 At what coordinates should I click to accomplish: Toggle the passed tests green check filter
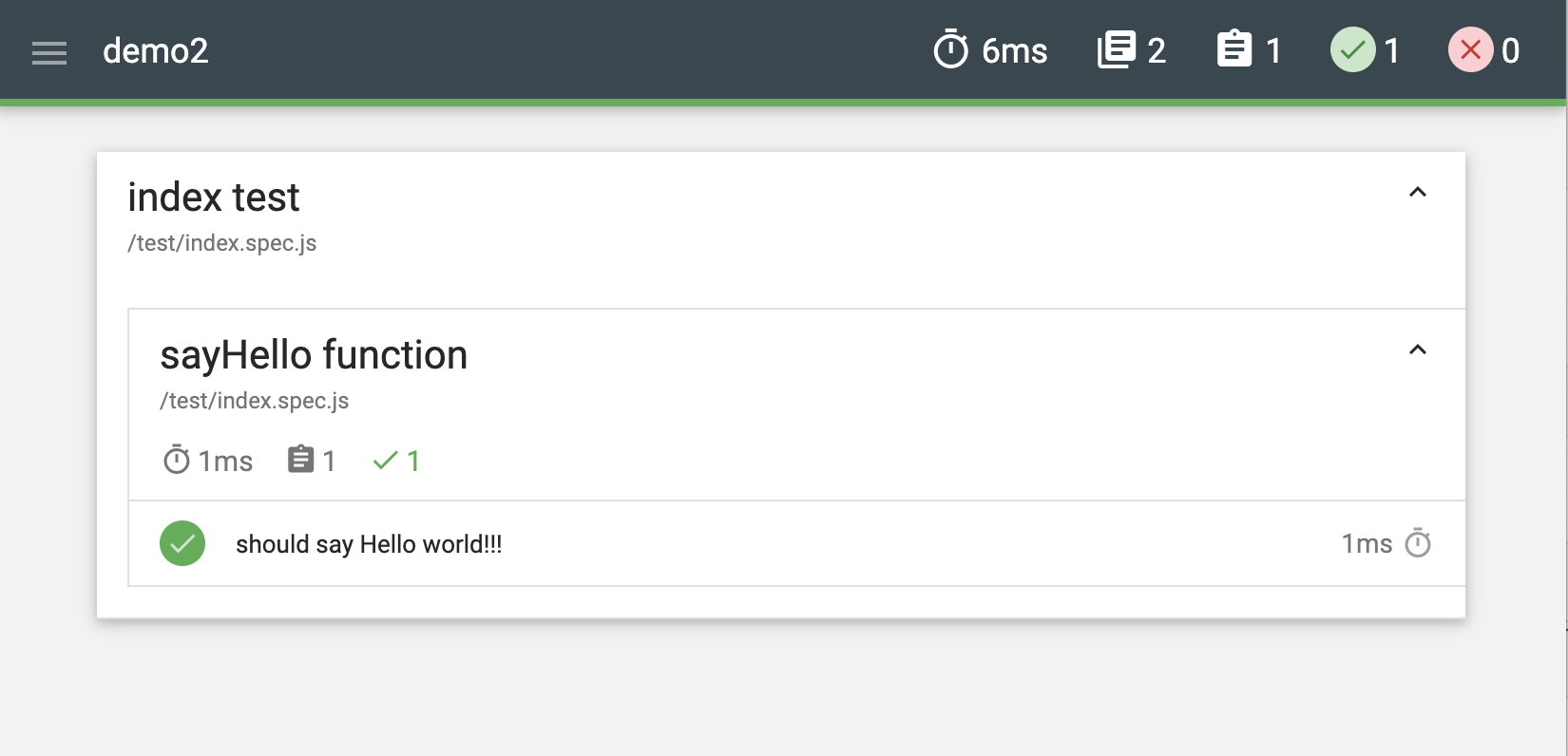coord(1352,49)
